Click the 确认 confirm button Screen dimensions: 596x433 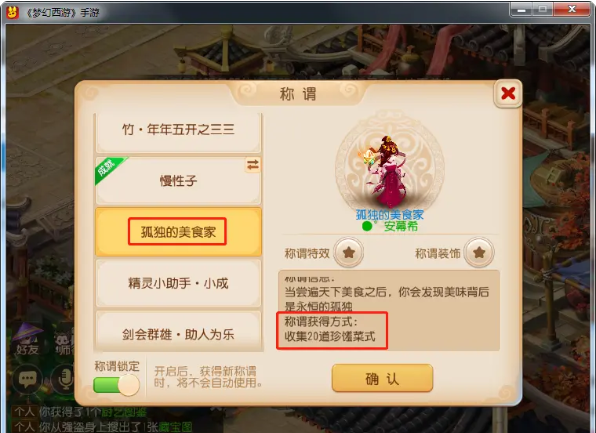point(382,378)
